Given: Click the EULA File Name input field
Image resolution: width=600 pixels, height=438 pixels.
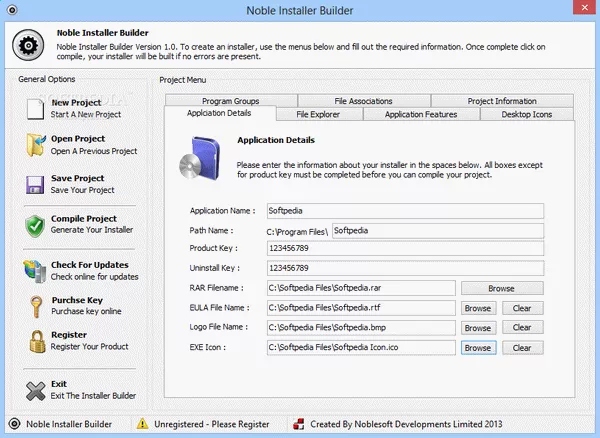Looking at the screenshot, I should 361,308.
